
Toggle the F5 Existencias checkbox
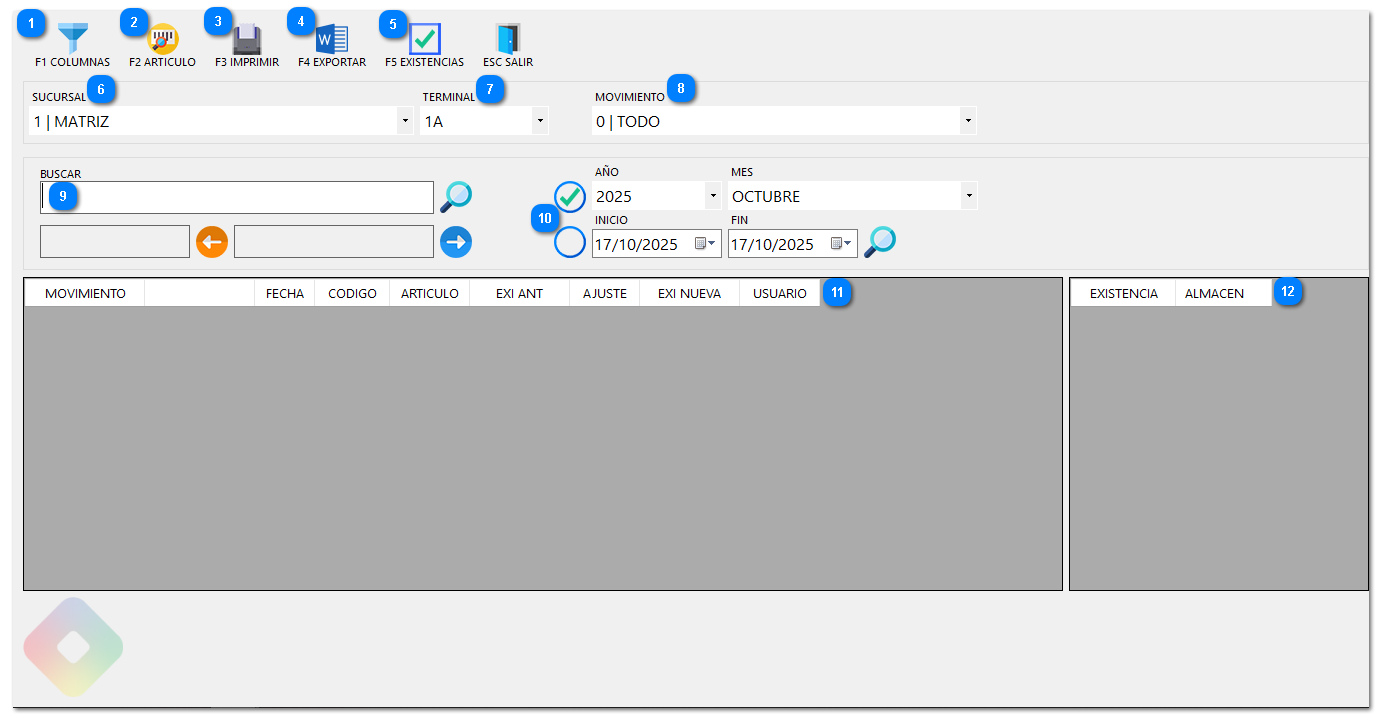coord(425,40)
